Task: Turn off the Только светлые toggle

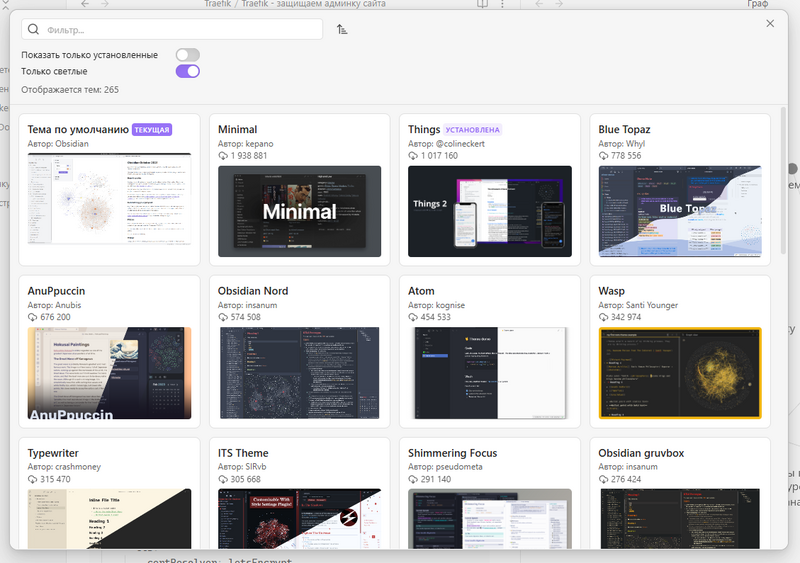Action: (188, 71)
